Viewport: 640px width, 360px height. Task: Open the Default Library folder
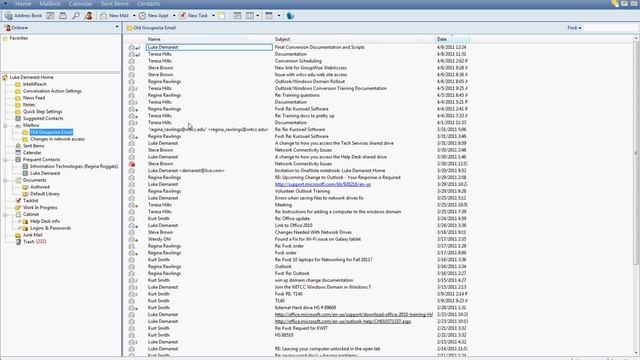pyautogui.click(x=45, y=194)
